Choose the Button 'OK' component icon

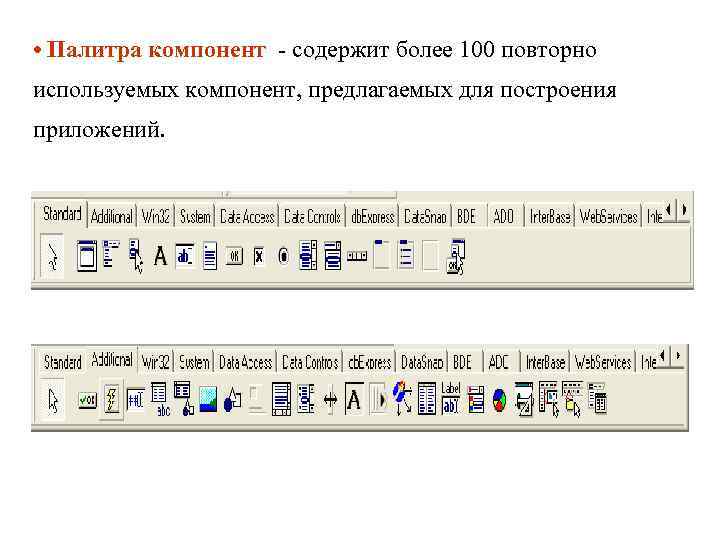[x=234, y=256]
